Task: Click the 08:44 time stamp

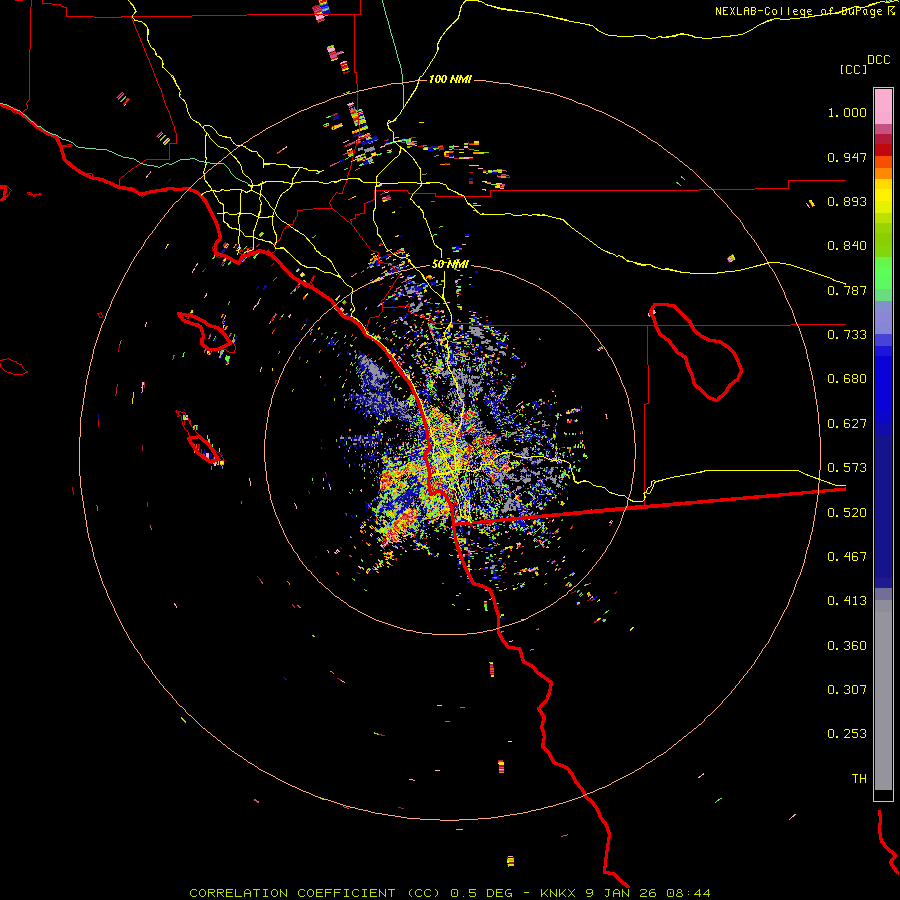Action: pyautogui.click(x=688, y=893)
